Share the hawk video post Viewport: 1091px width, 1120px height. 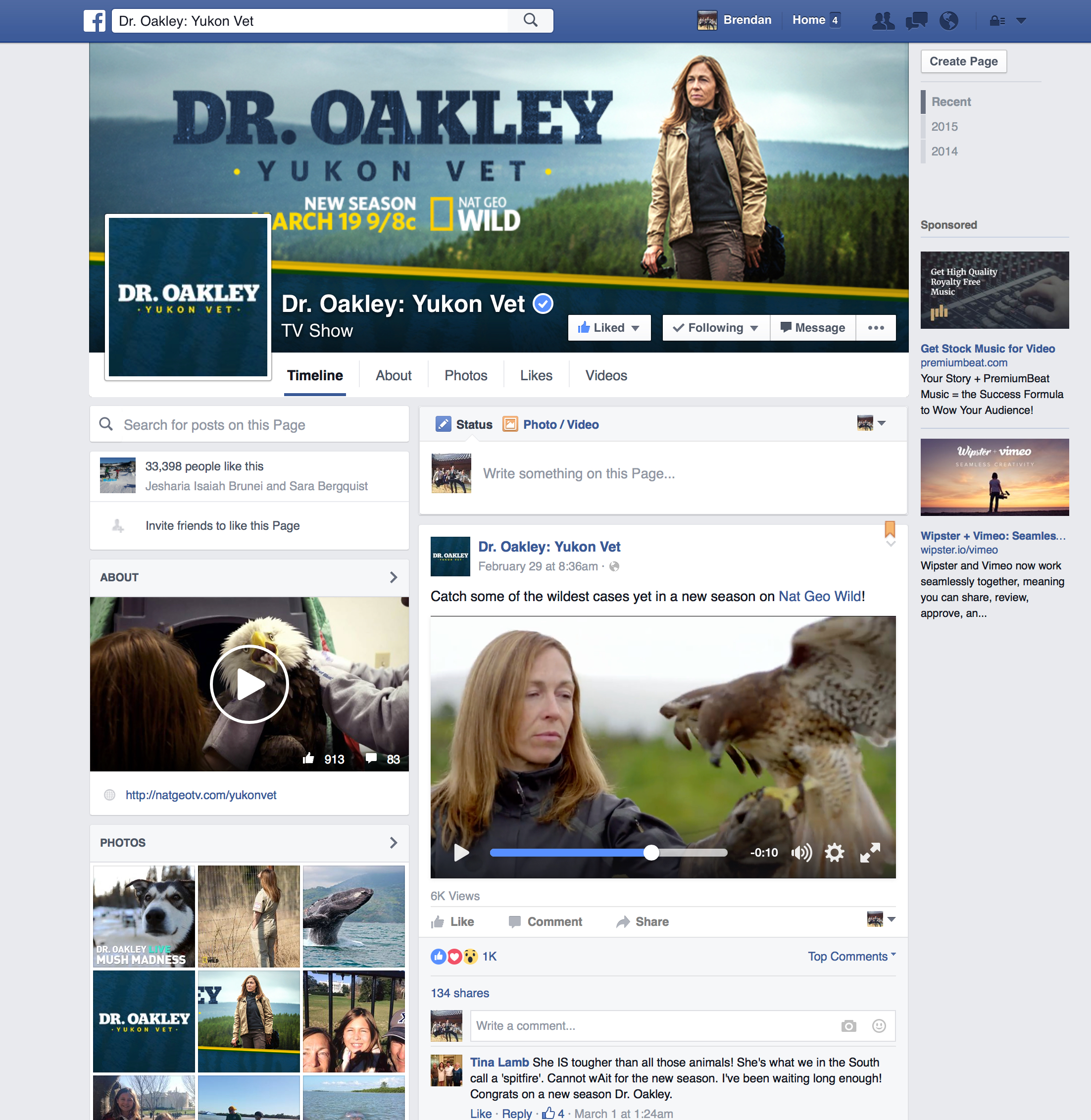point(643,921)
